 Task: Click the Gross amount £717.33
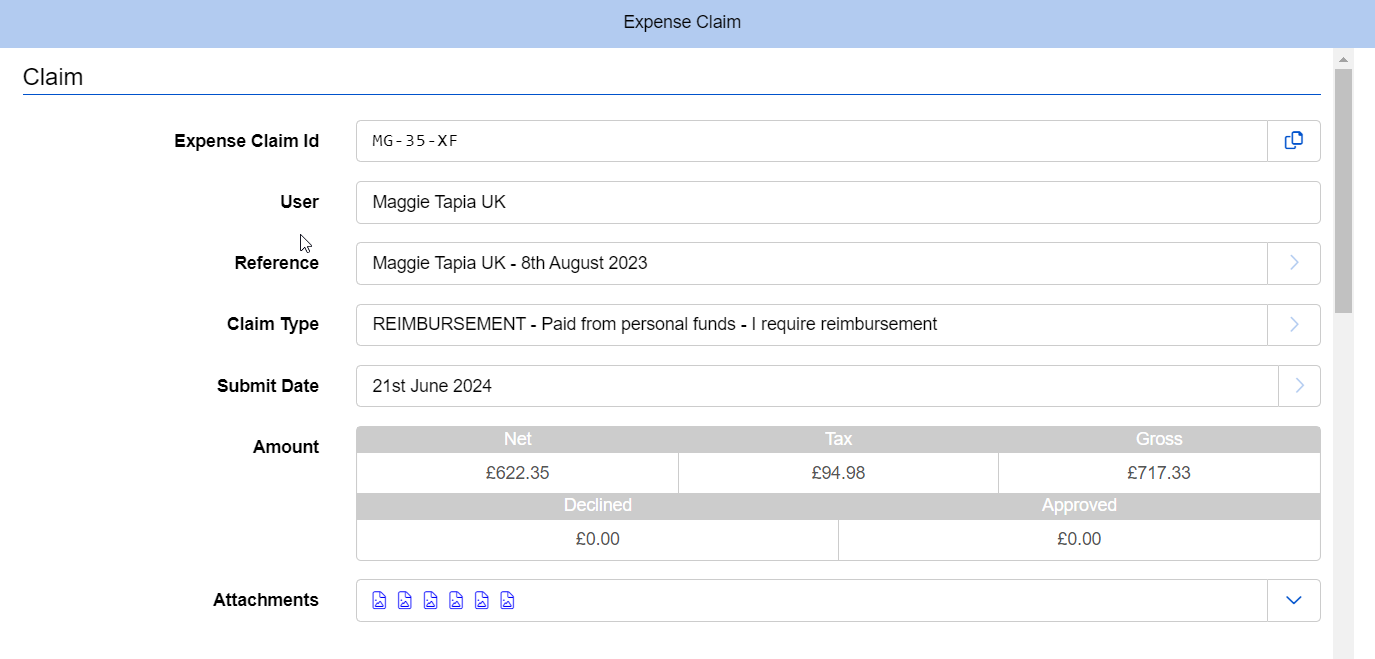coord(1159,473)
